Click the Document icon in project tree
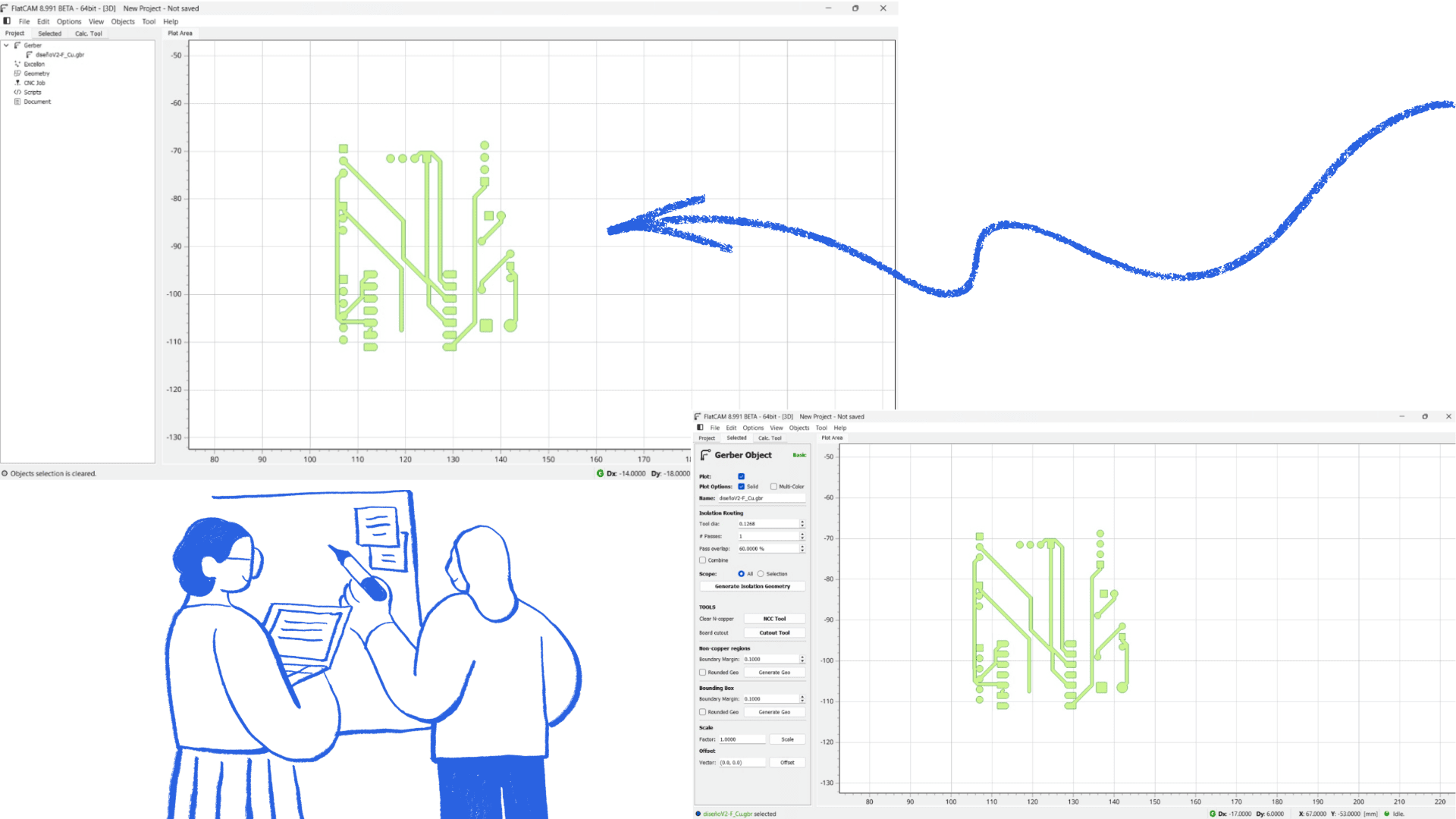Screen dimensions: 1456x819 [x=17, y=102]
